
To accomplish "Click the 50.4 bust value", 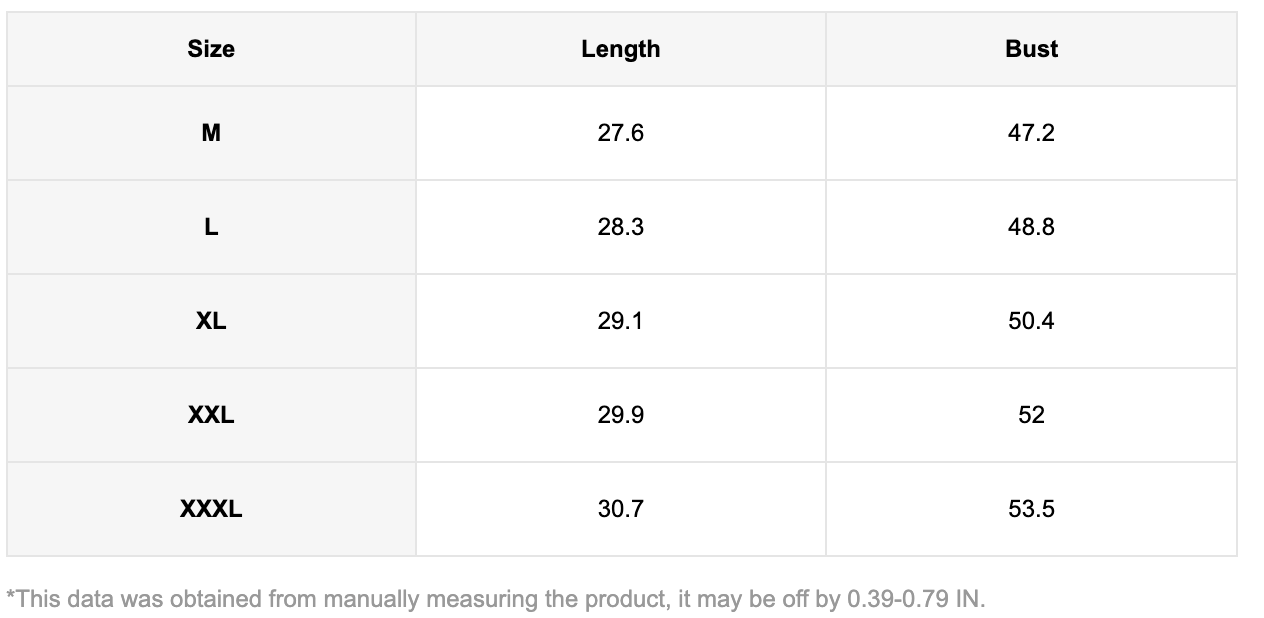I will [x=1031, y=321].
